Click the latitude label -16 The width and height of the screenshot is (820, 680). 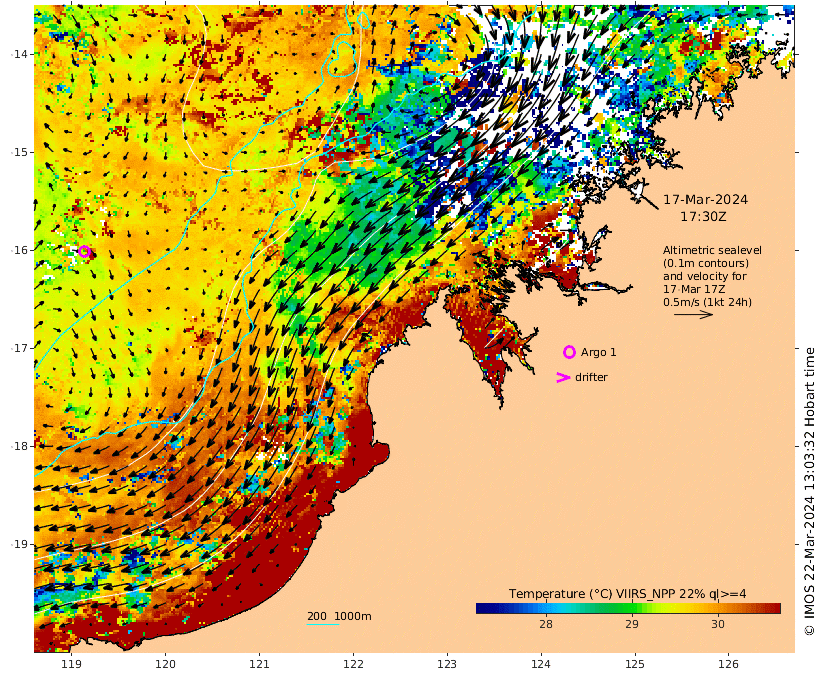pos(19,250)
